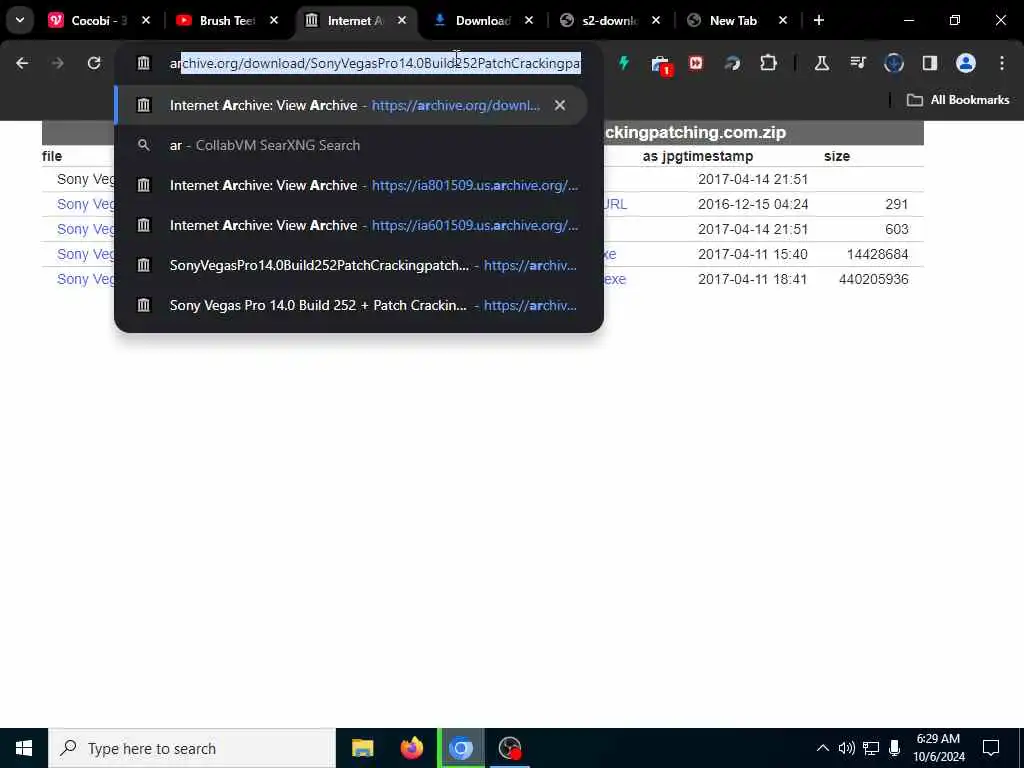The height and width of the screenshot is (768, 1024).
Task: Click the microphone tray icon
Action: [x=895, y=748]
